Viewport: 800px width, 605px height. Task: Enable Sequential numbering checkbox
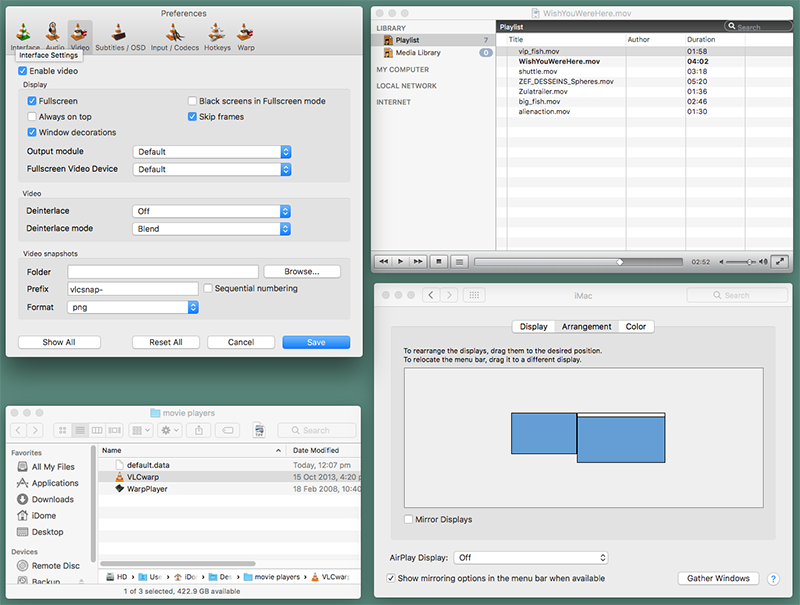[x=208, y=288]
